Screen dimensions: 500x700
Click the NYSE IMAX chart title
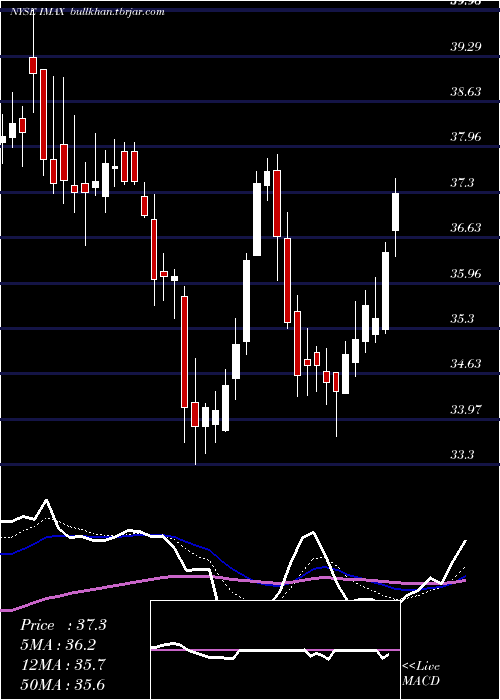pyautogui.click(x=88, y=12)
